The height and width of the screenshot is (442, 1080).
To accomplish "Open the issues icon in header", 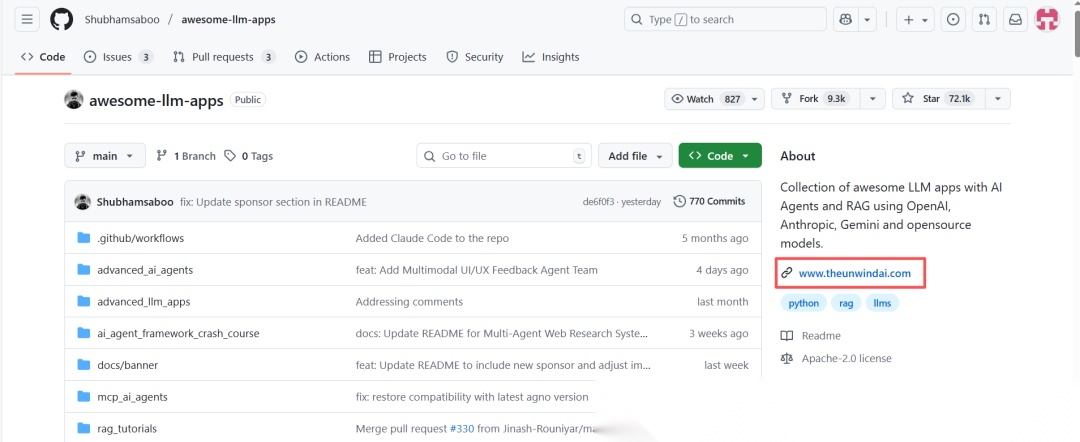I will 953,20.
